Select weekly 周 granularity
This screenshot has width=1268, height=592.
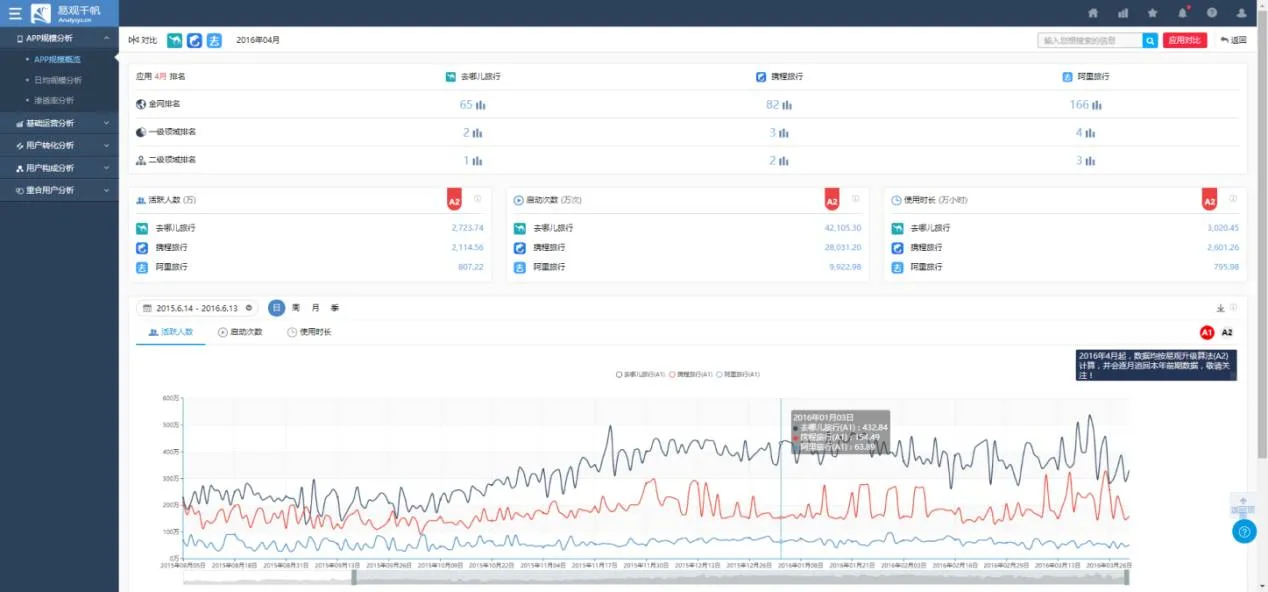pos(296,308)
